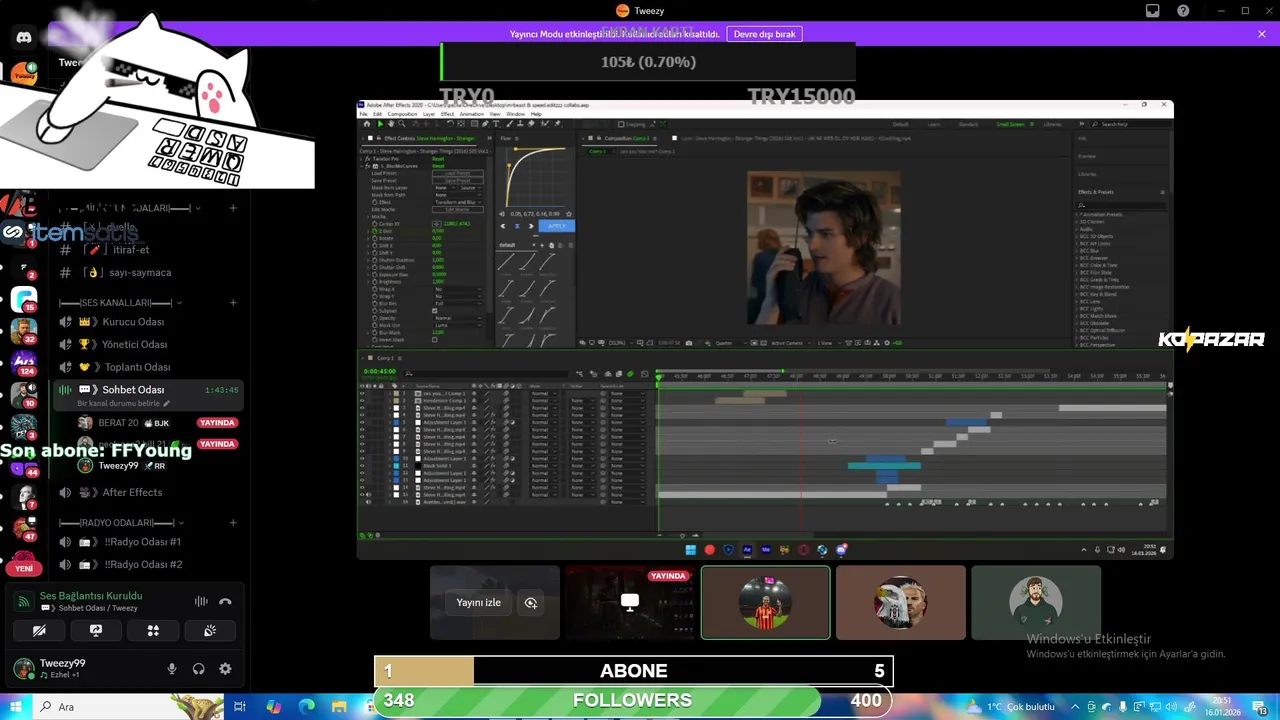Collapse RADYO ODALARI category
The width and height of the screenshot is (1280, 720).
(x=121, y=523)
